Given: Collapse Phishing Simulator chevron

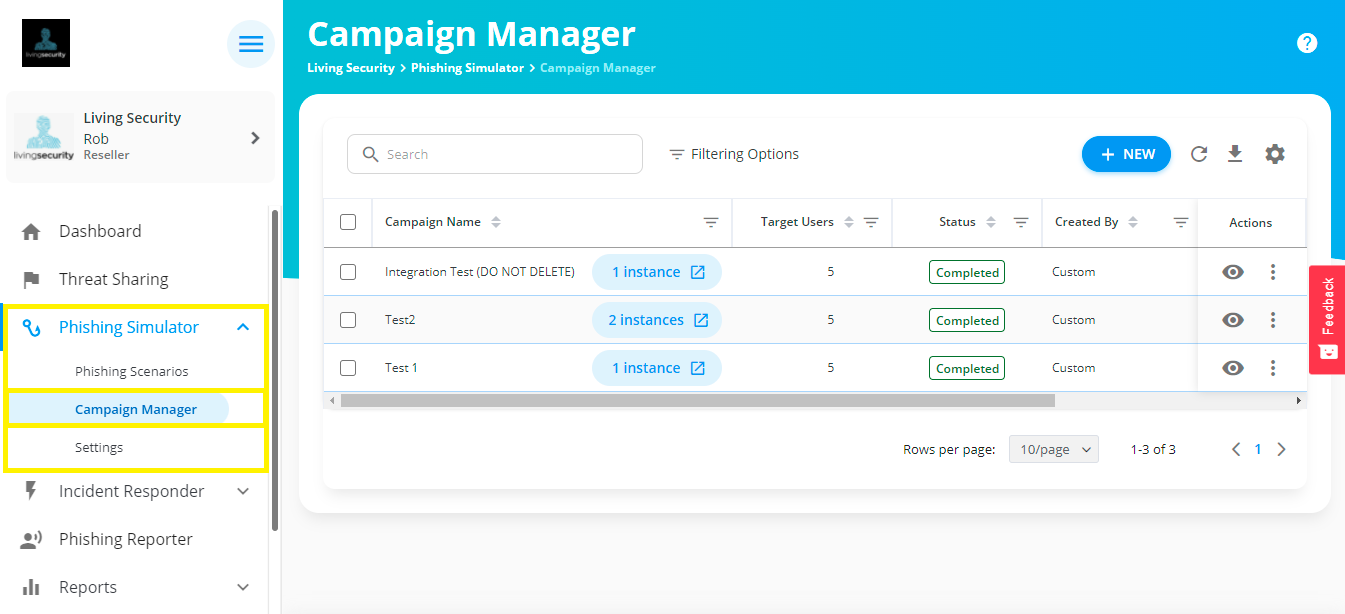Looking at the screenshot, I should 243,327.
